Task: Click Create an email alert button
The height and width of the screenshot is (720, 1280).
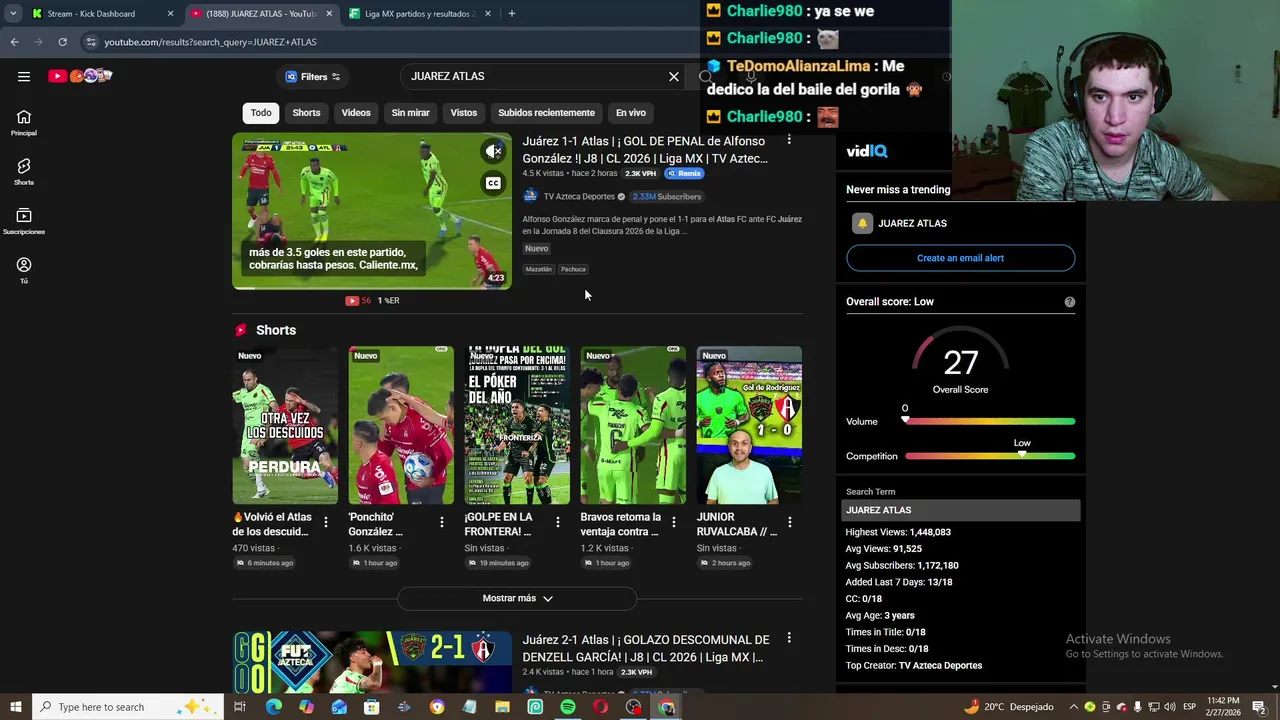Action: click(960, 258)
